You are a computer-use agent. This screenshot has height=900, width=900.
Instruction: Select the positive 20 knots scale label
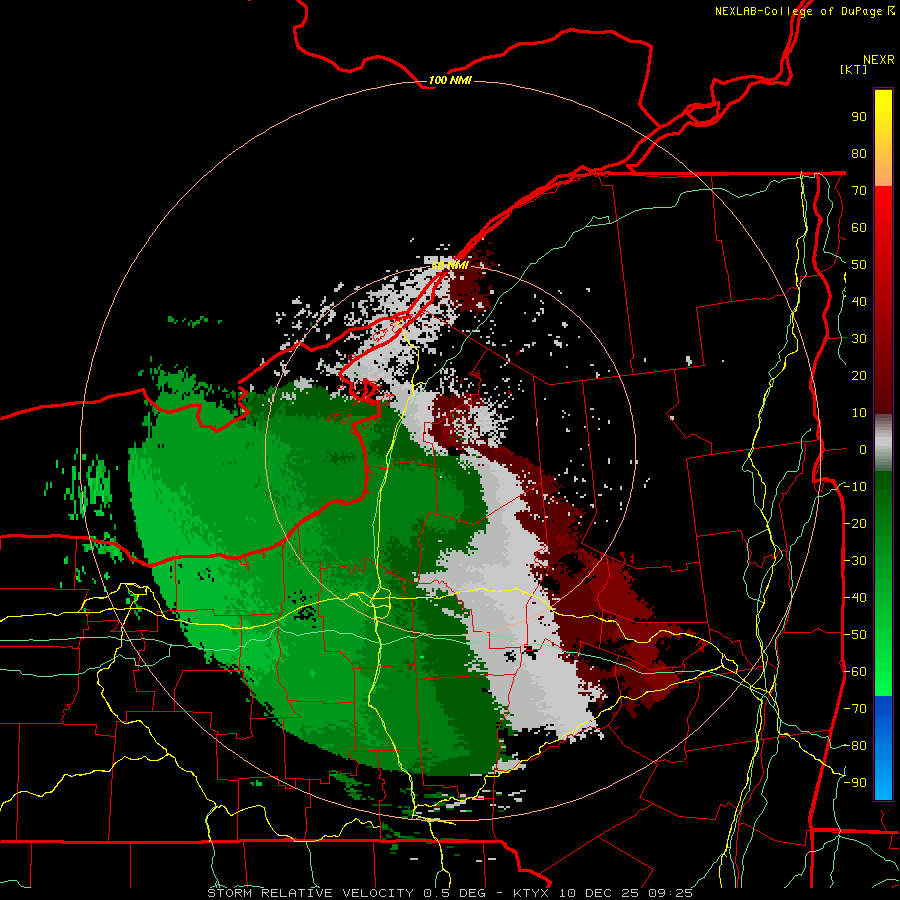tap(859, 375)
